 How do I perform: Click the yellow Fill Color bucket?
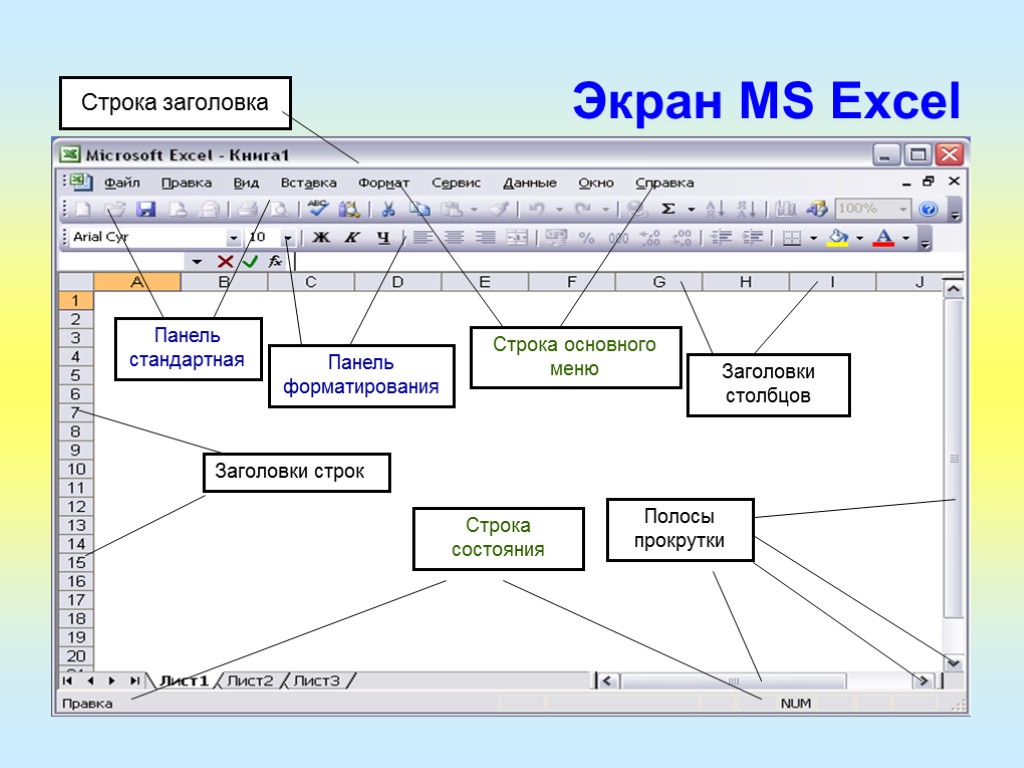tap(838, 238)
